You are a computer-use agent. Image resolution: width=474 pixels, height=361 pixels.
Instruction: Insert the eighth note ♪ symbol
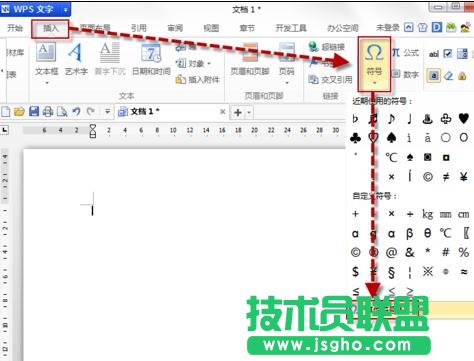[392, 118]
